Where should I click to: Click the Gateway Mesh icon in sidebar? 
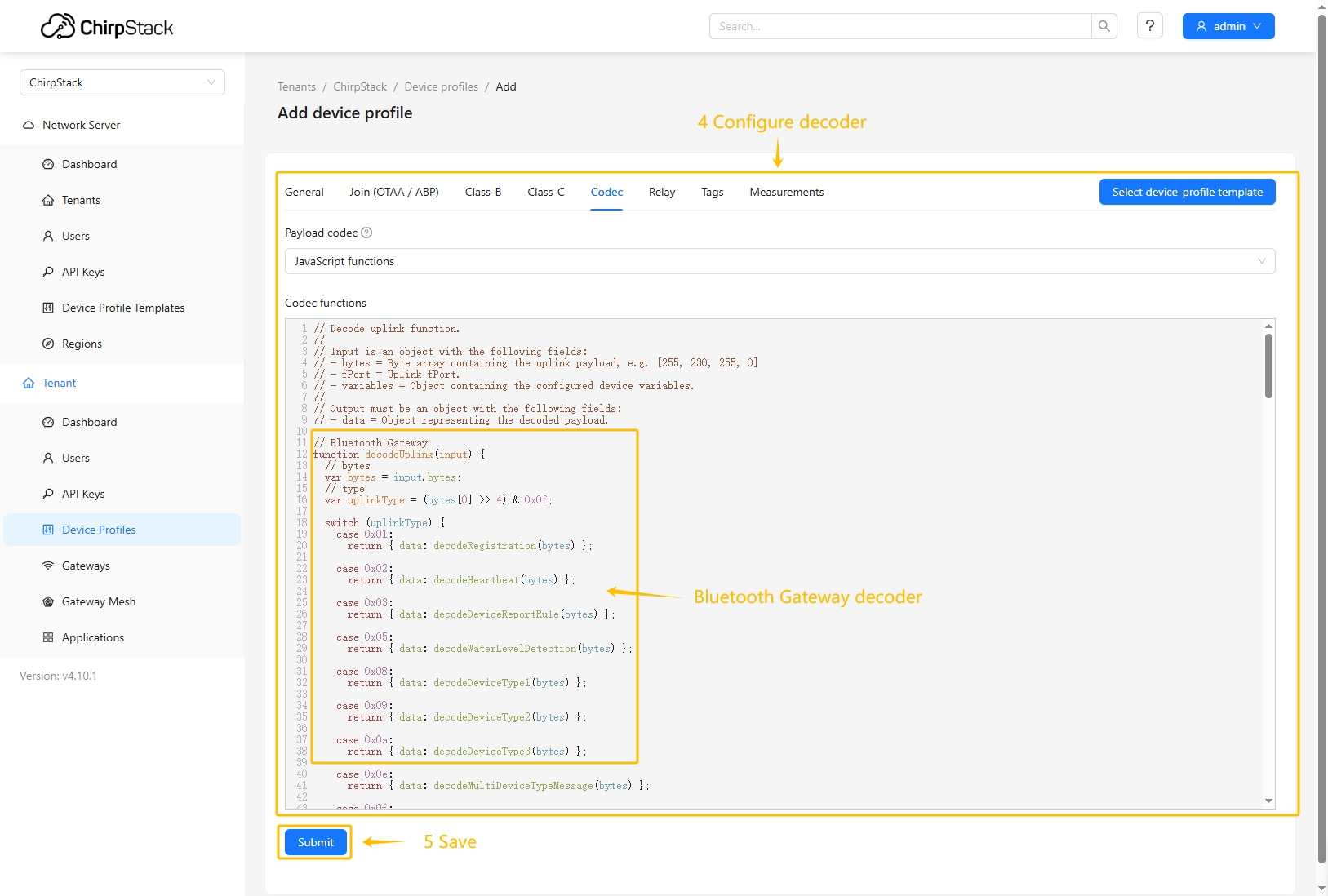tap(48, 601)
